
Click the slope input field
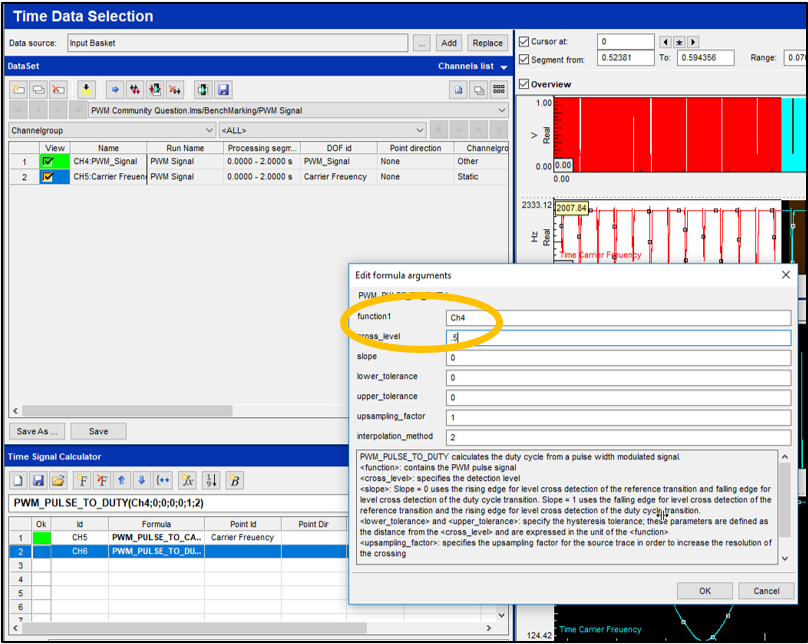click(618, 358)
